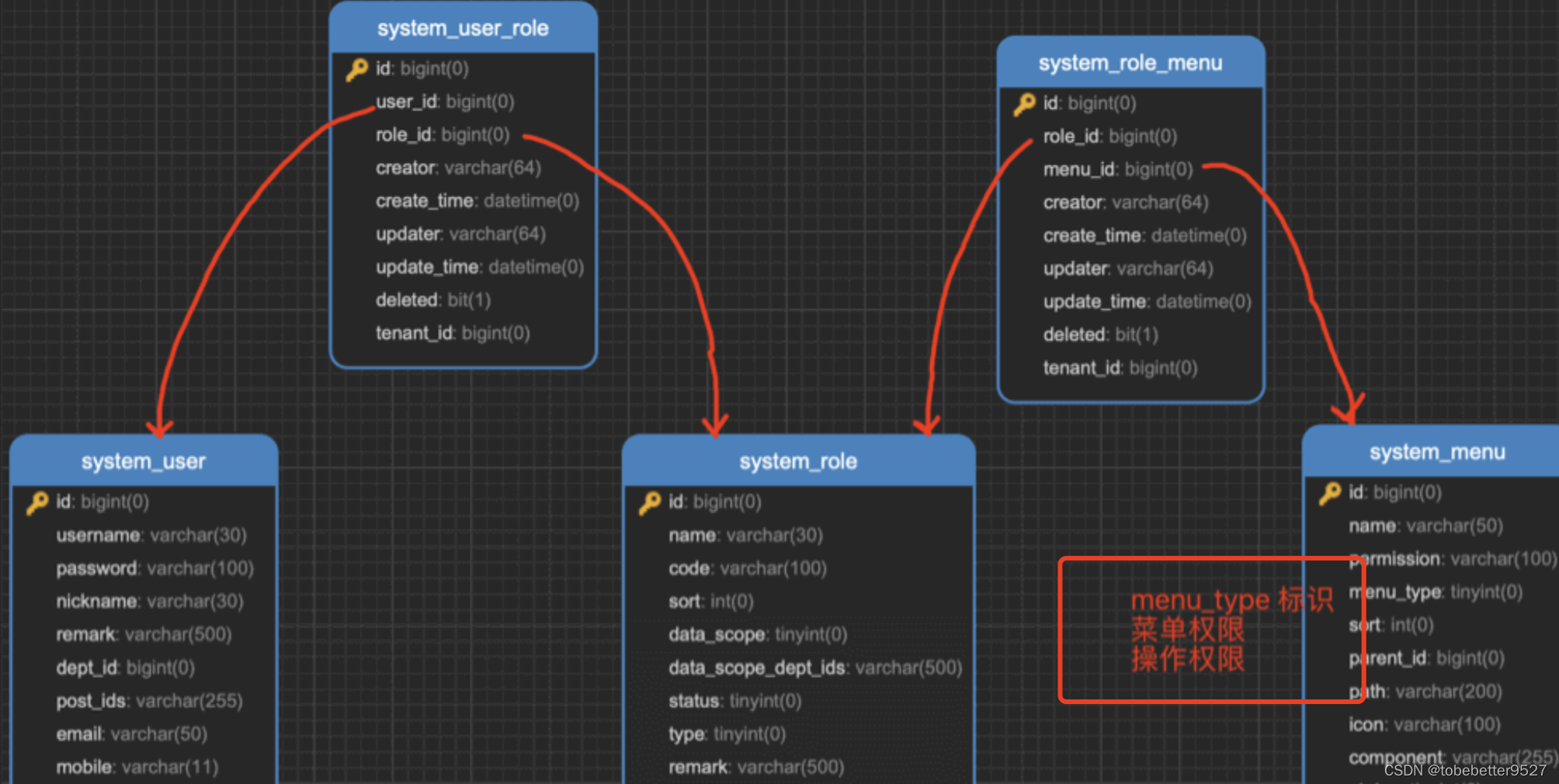Select the system_role table header
Screen dimensions: 1559x784
point(798,461)
